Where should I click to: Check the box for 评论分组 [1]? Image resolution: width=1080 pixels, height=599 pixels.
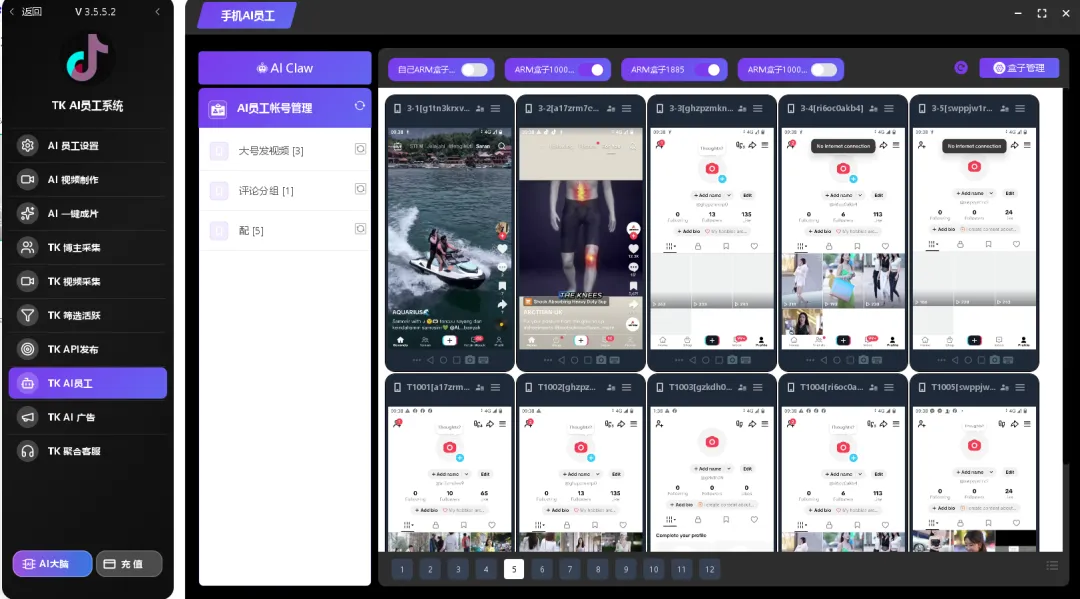tap(360, 189)
